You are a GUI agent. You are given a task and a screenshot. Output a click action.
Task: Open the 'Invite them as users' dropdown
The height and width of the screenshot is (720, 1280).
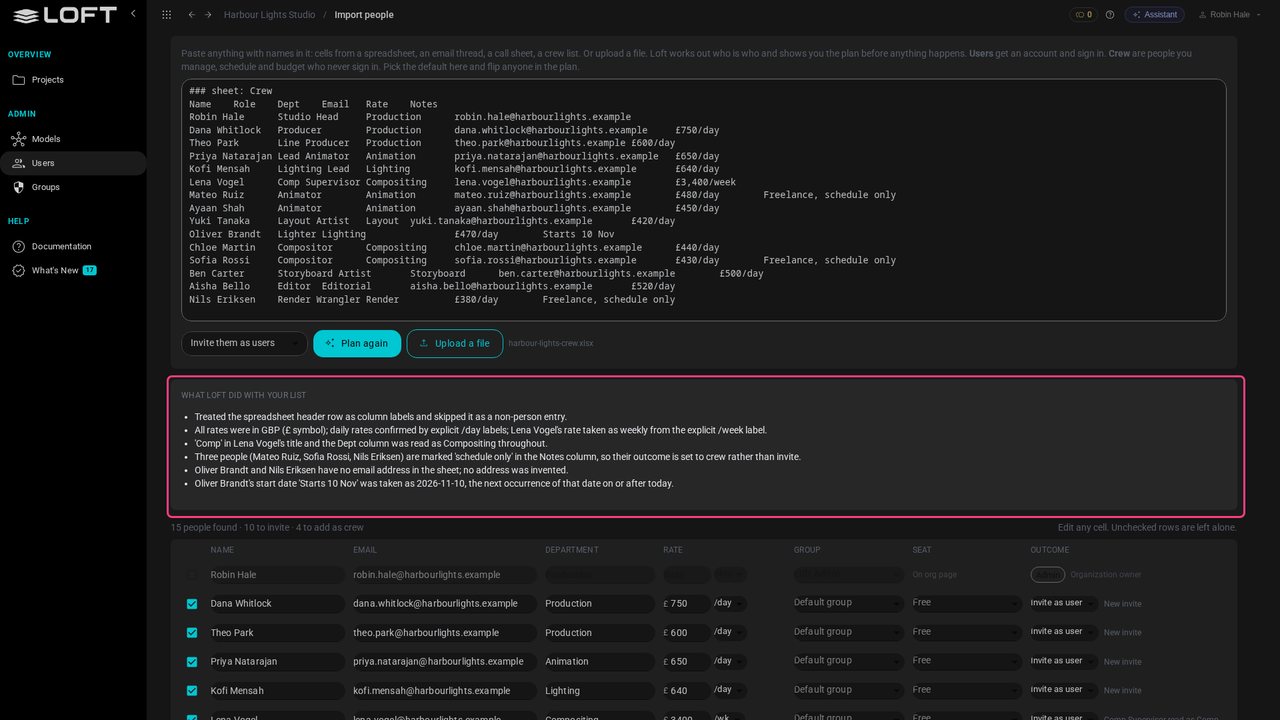point(244,343)
